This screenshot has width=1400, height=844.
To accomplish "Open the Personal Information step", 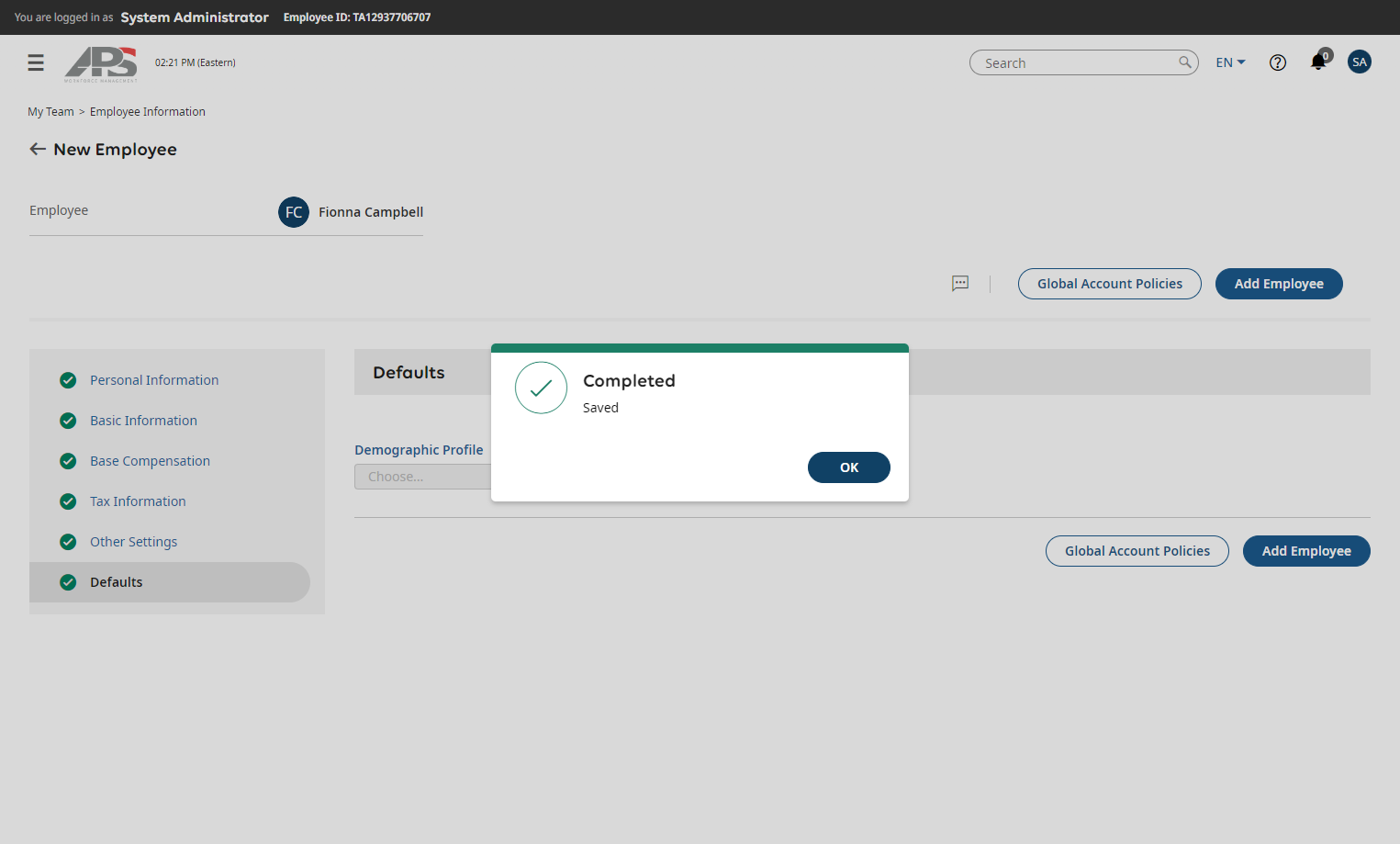I will pyautogui.click(x=154, y=380).
